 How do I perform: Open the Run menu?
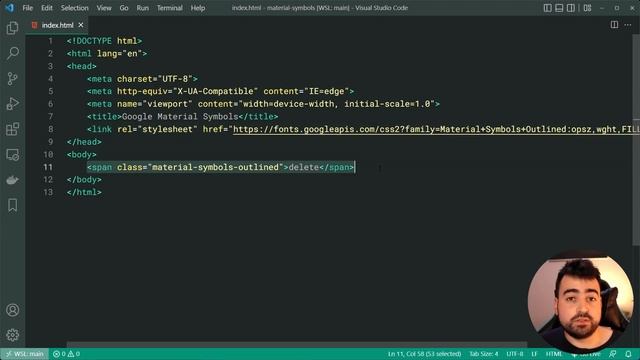(142, 8)
